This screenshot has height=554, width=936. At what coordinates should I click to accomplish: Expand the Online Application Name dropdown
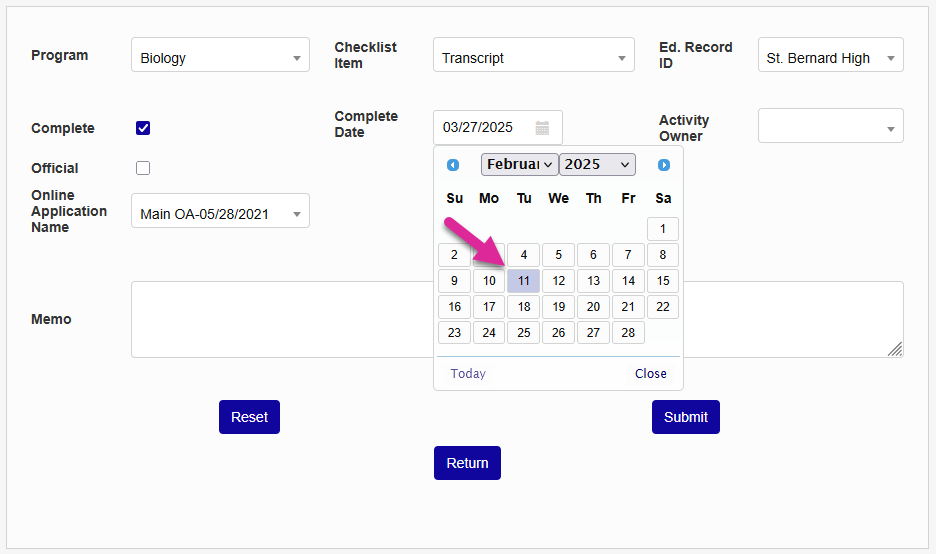[220, 212]
